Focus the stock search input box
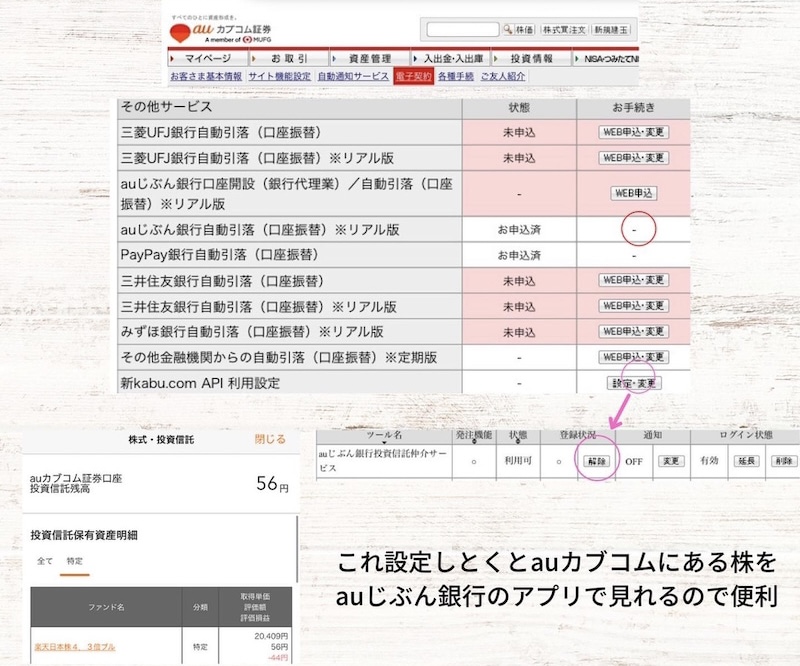Viewport: 800px width, 666px height. [x=462, y=30]
